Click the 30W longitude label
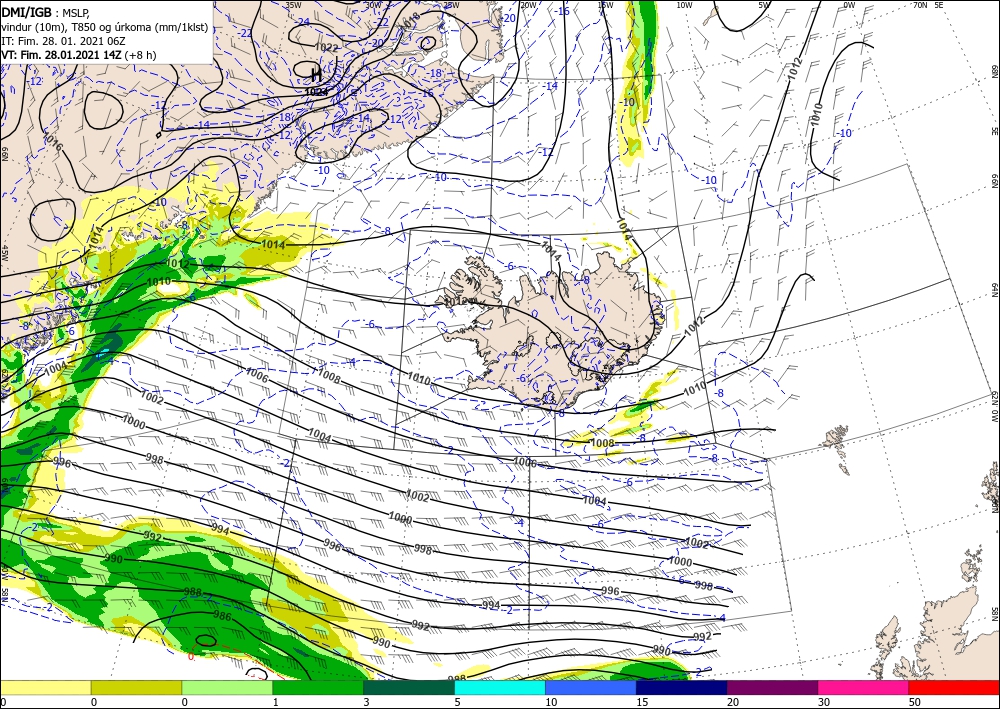The image size is (1000, 709). click(373, 5)
